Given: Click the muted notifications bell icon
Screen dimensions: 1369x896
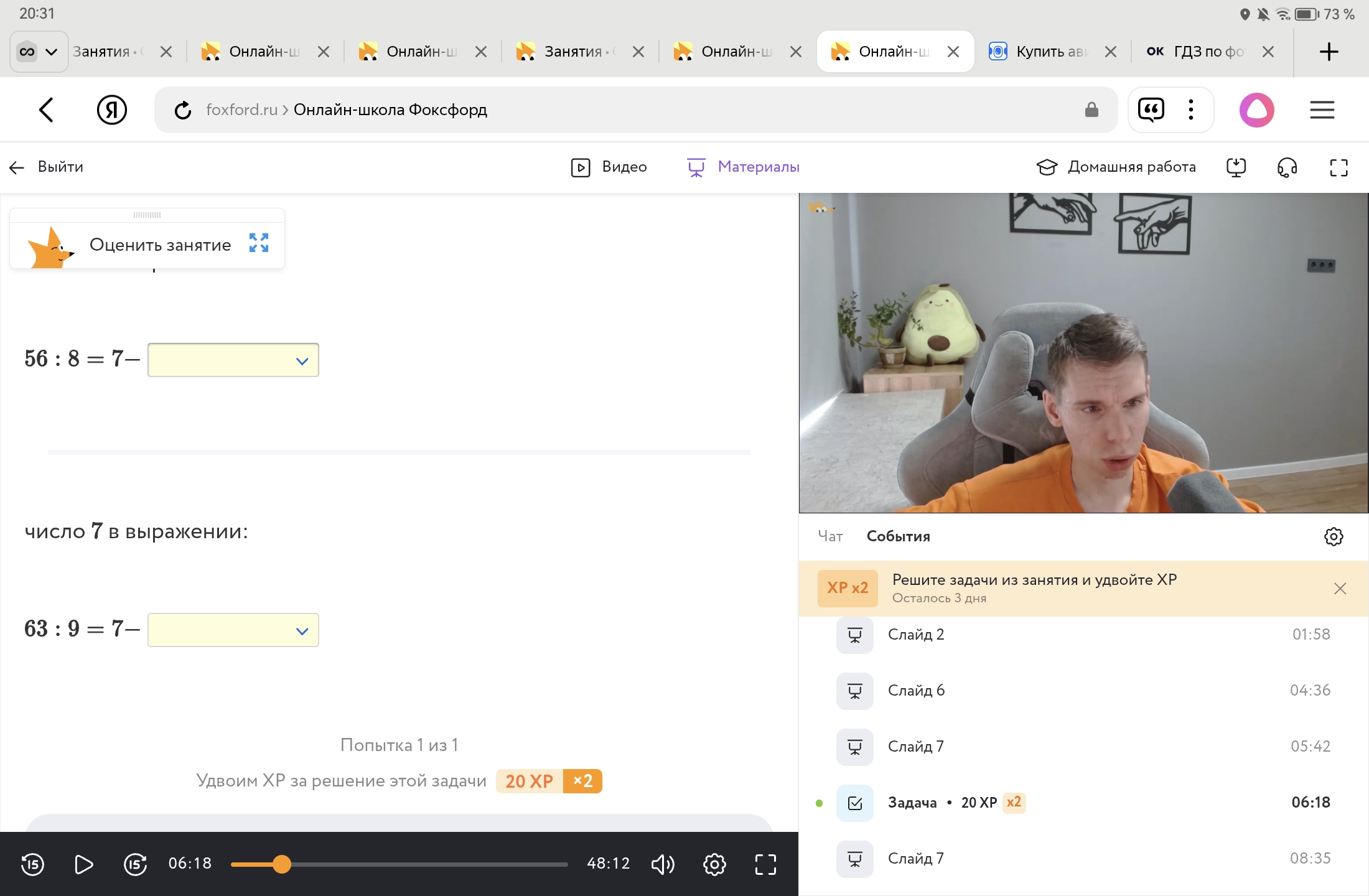Looking at the screenshot, I should pyautogui.click(x=1263, y=14).
